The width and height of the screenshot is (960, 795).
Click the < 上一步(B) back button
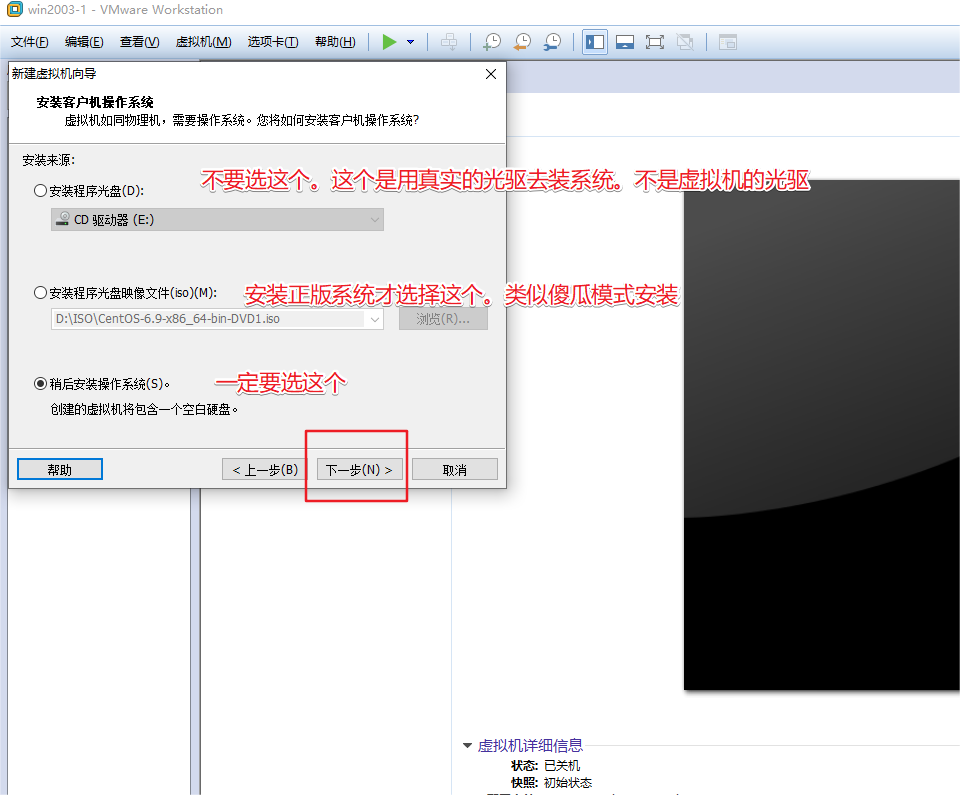[x=265, y=469]
